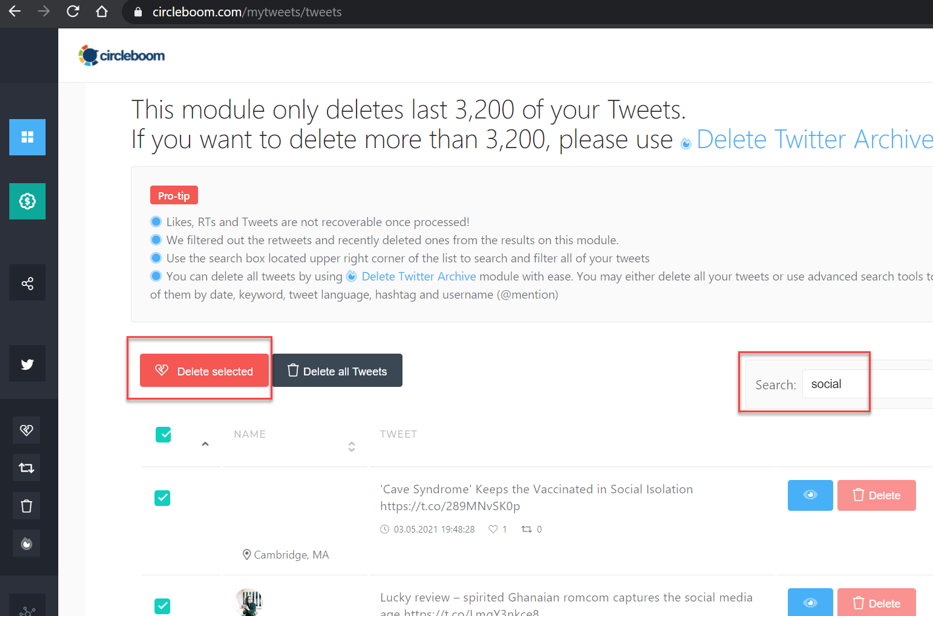934x618 pixels.
Task: Uncheck the Lucky review tweet checkbox
Action: pyautogui.click(x=162, y=606)
